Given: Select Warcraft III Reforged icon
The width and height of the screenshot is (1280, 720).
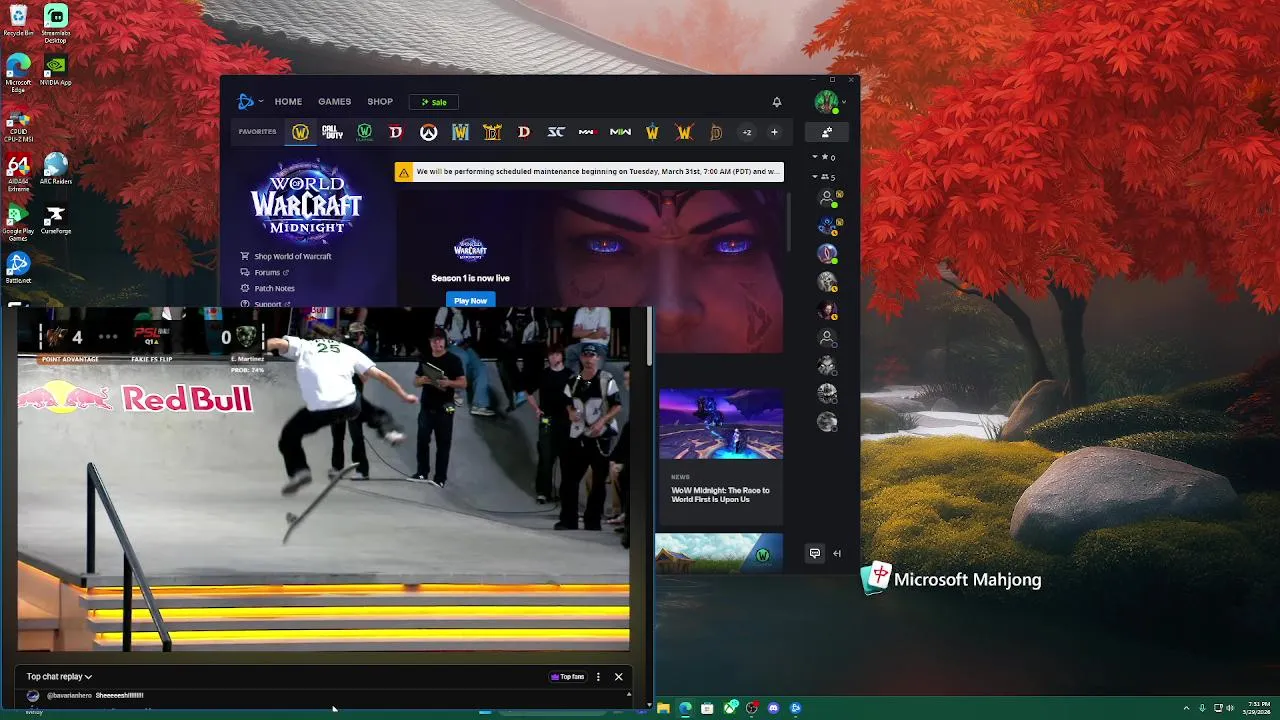Looking at the screenshot, I should click(x=460, y=132).
